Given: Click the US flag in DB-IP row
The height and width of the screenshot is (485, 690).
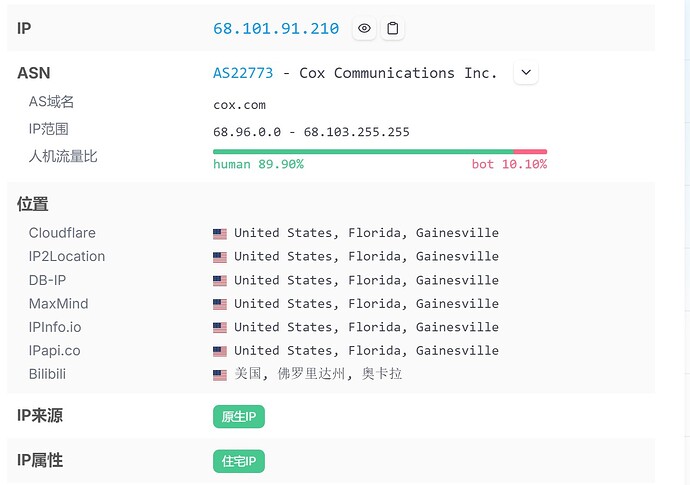Looking at the screenshot, I should point(220,281).
